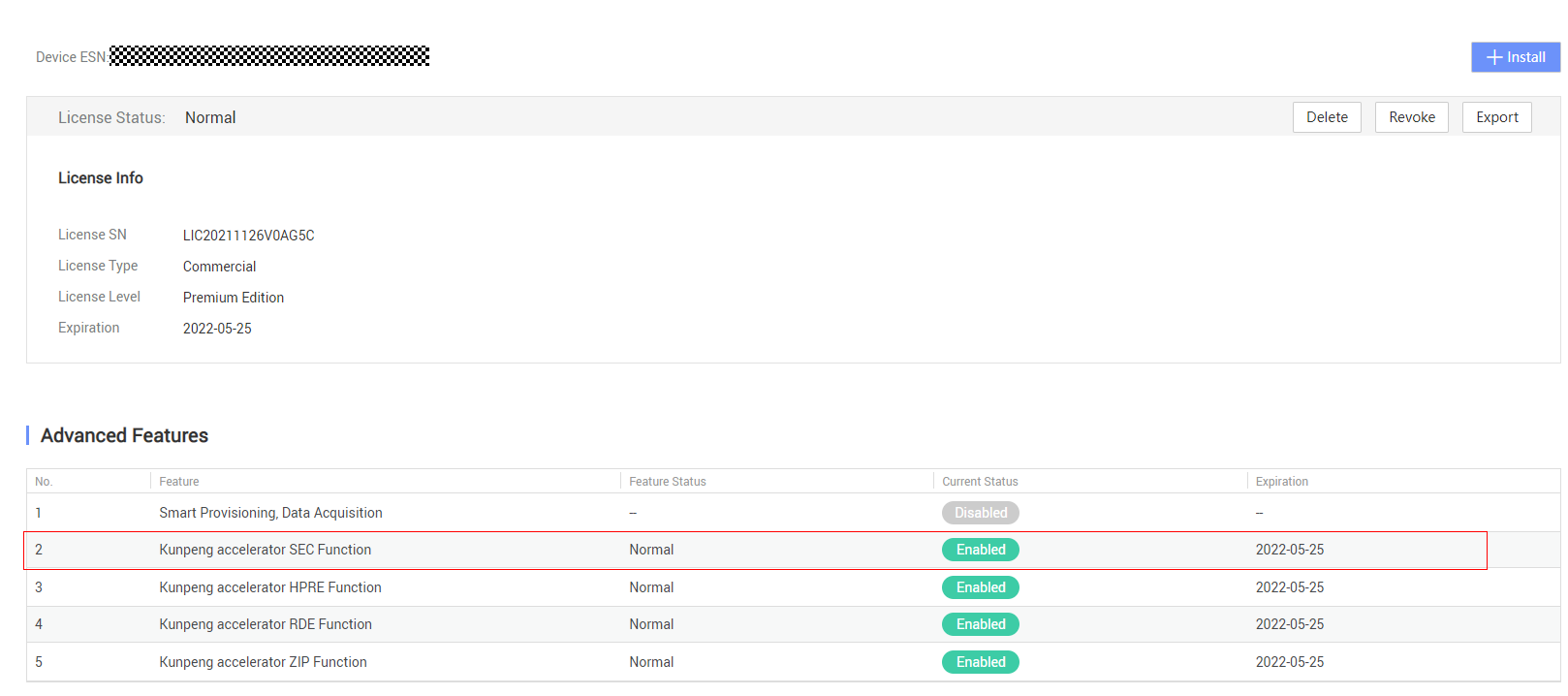Viewport: 1568px width, 696px height.
Task: Click the Install button
Action: coord(1516,57)
